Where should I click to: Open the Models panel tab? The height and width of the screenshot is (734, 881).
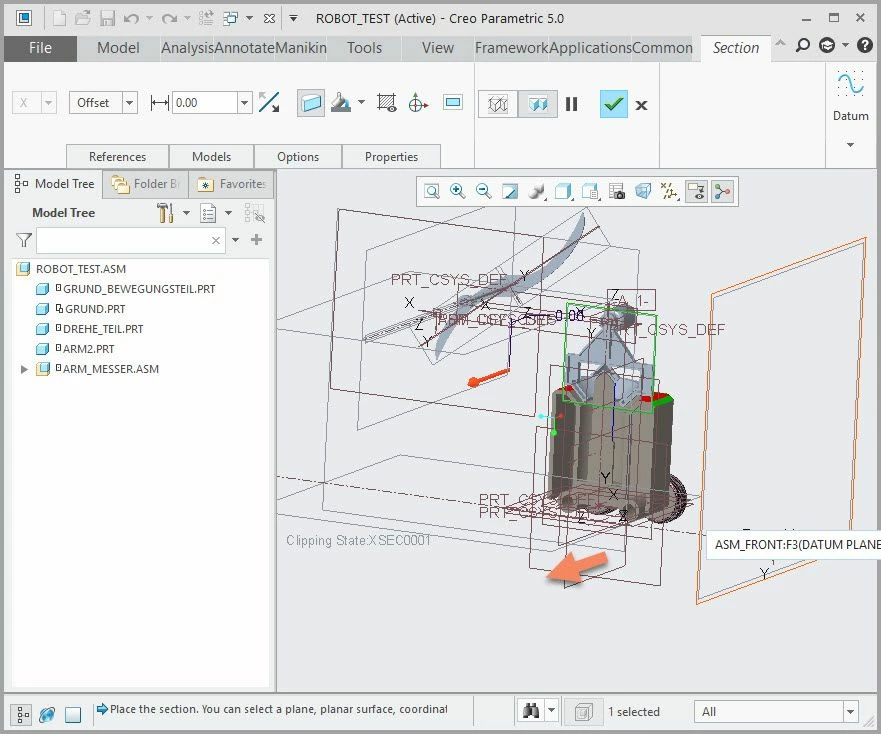pos(211,157)
